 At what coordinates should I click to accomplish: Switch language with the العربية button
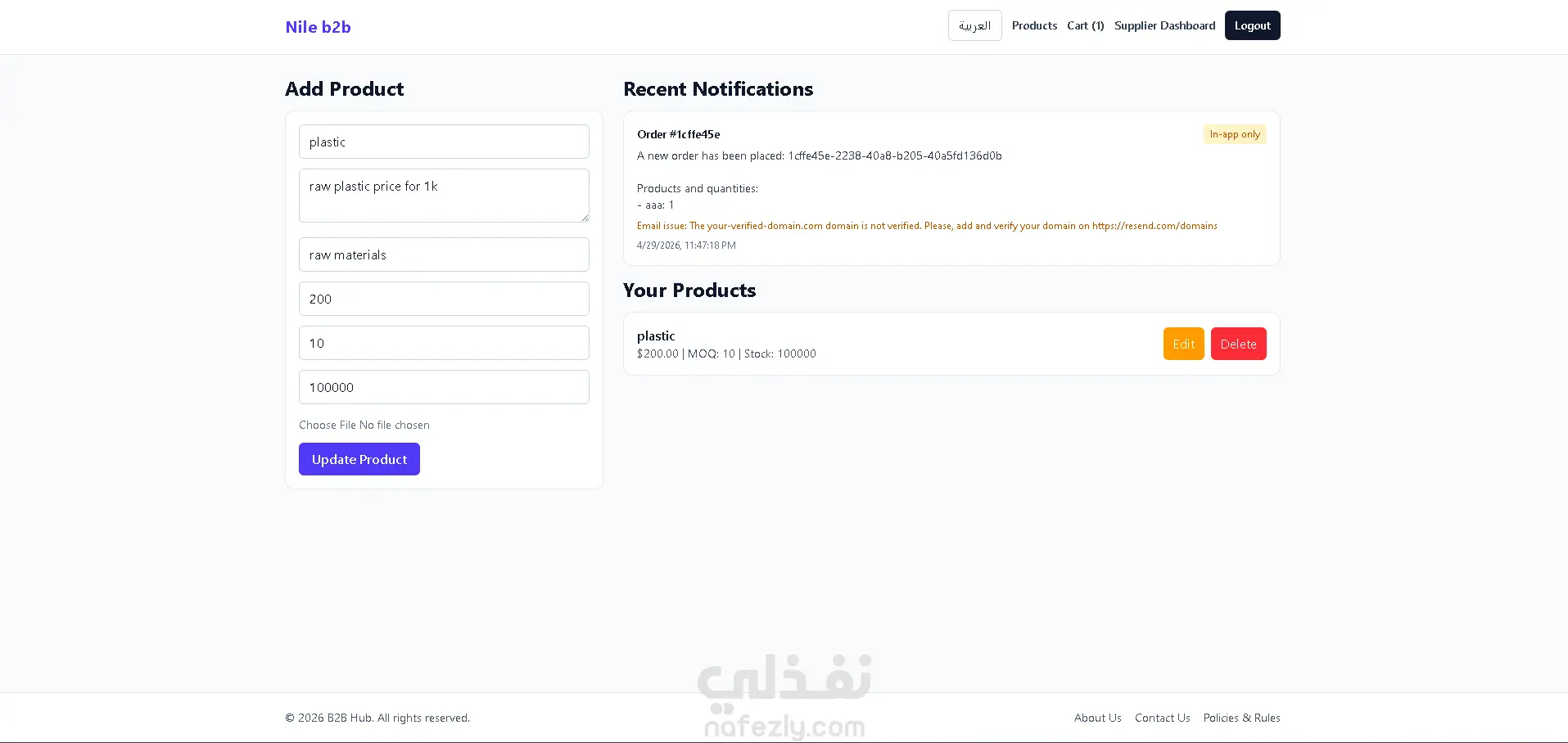tap(974, 25)
